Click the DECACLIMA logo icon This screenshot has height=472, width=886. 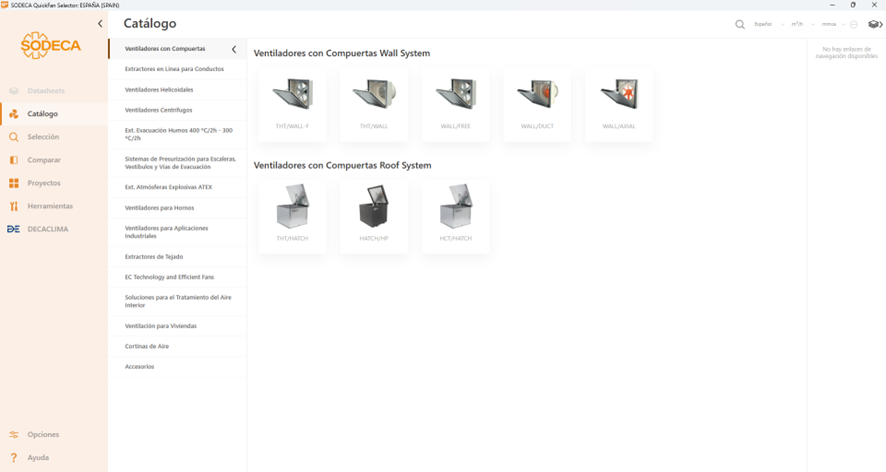click(x=14, y=229)
